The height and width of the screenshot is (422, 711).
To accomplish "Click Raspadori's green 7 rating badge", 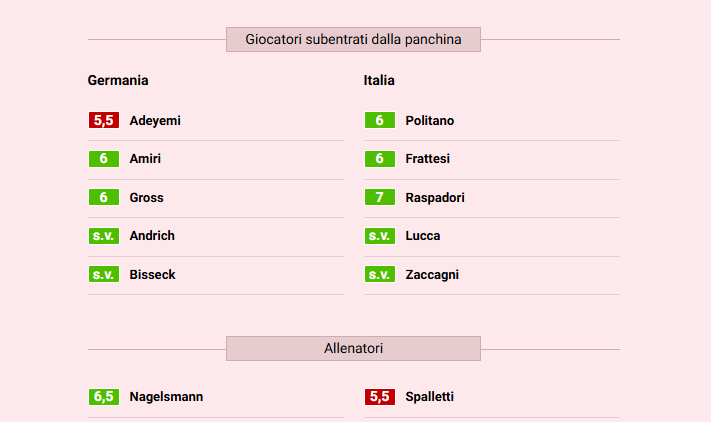I will click(379, 198).
